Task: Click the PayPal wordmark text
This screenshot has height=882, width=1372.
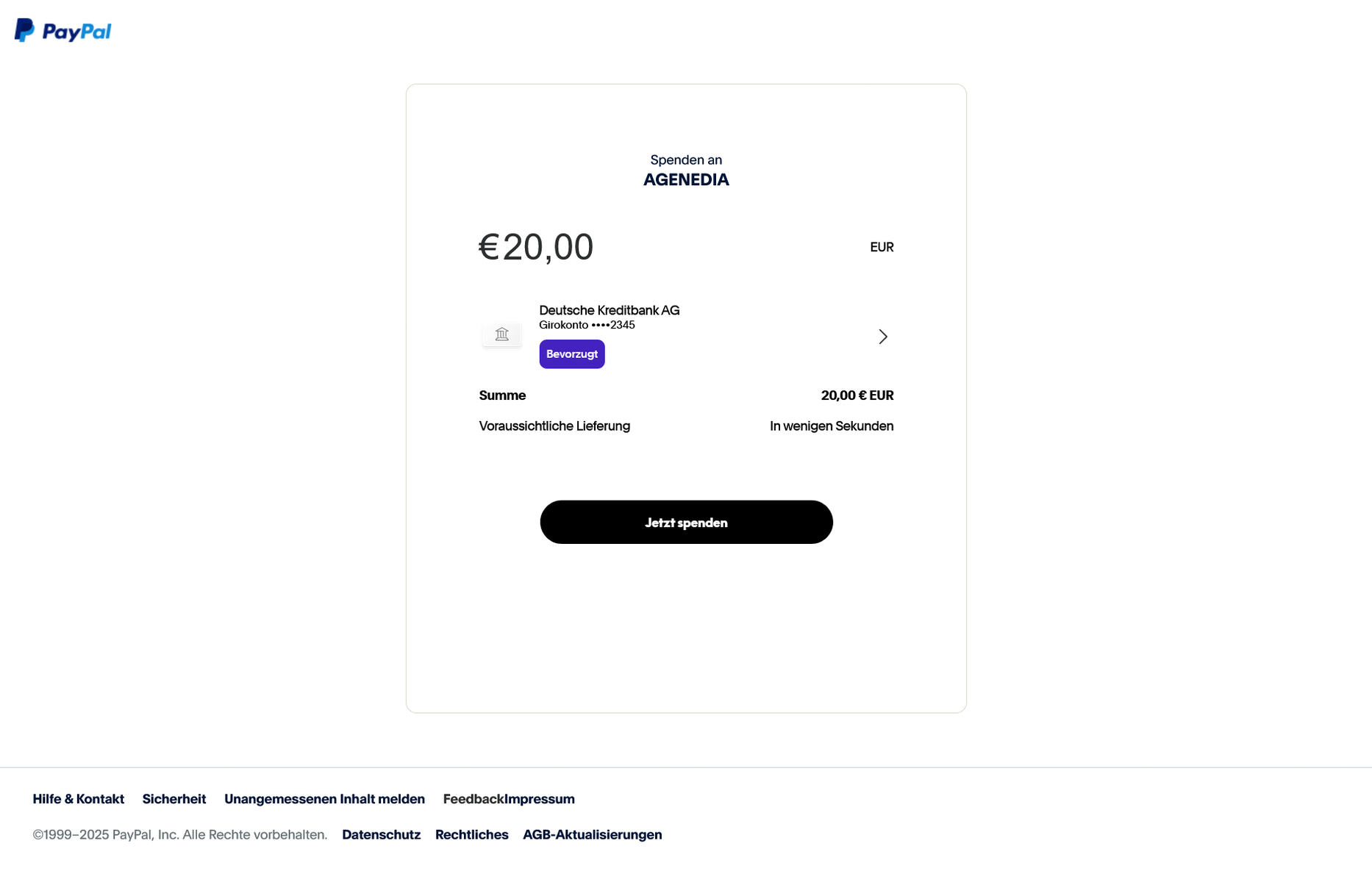Action: click(76, 32)
